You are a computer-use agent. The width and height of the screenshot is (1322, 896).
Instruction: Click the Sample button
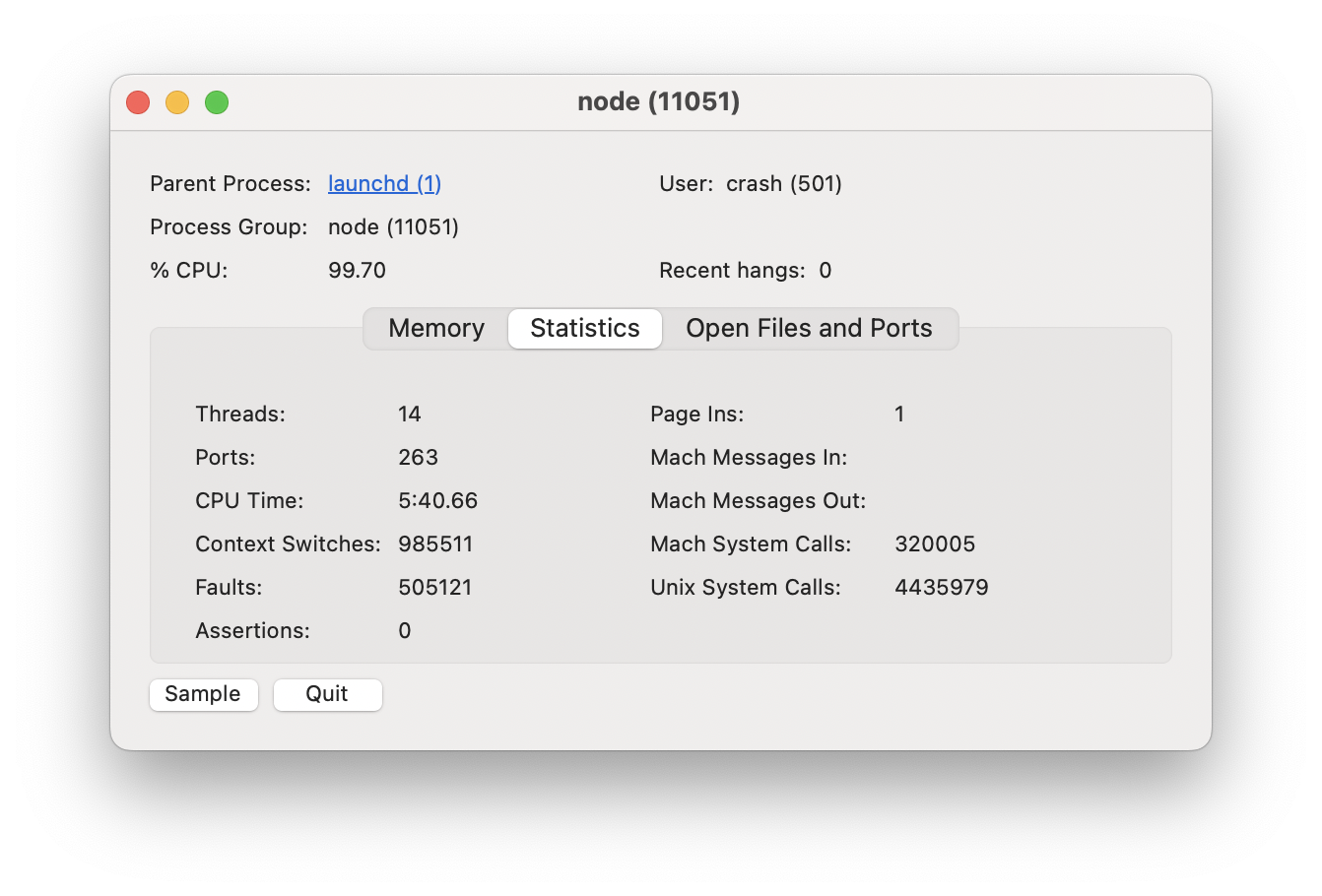point(203,694)
